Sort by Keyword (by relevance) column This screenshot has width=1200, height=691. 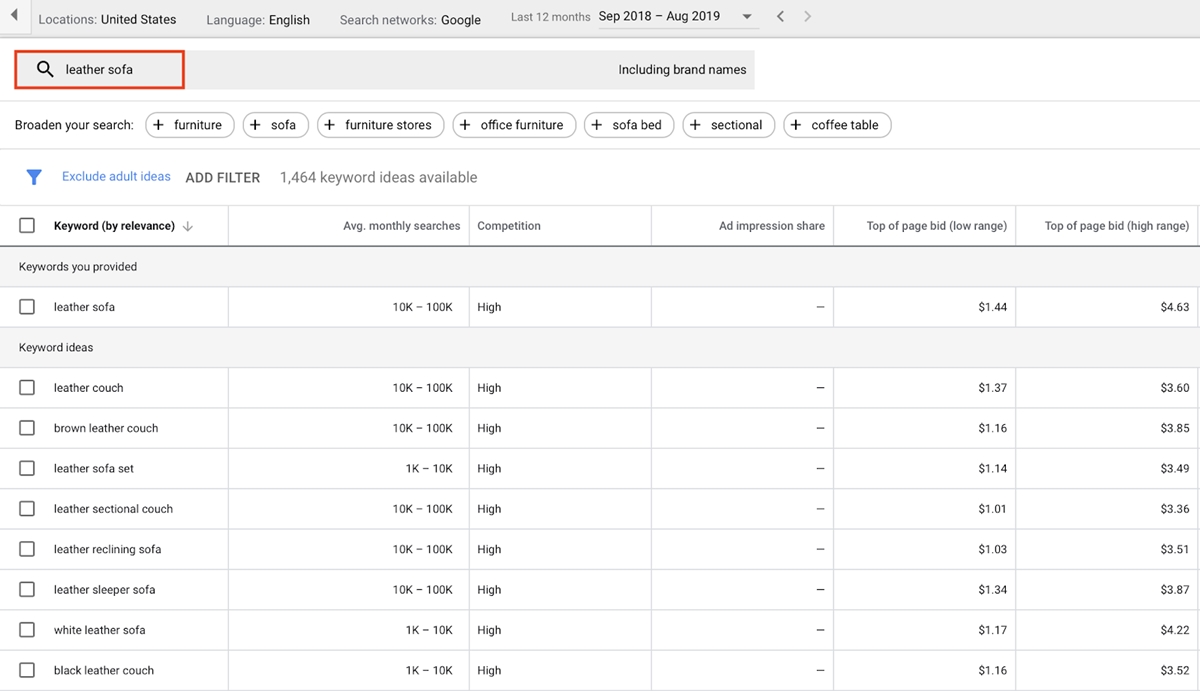point(114,226)
